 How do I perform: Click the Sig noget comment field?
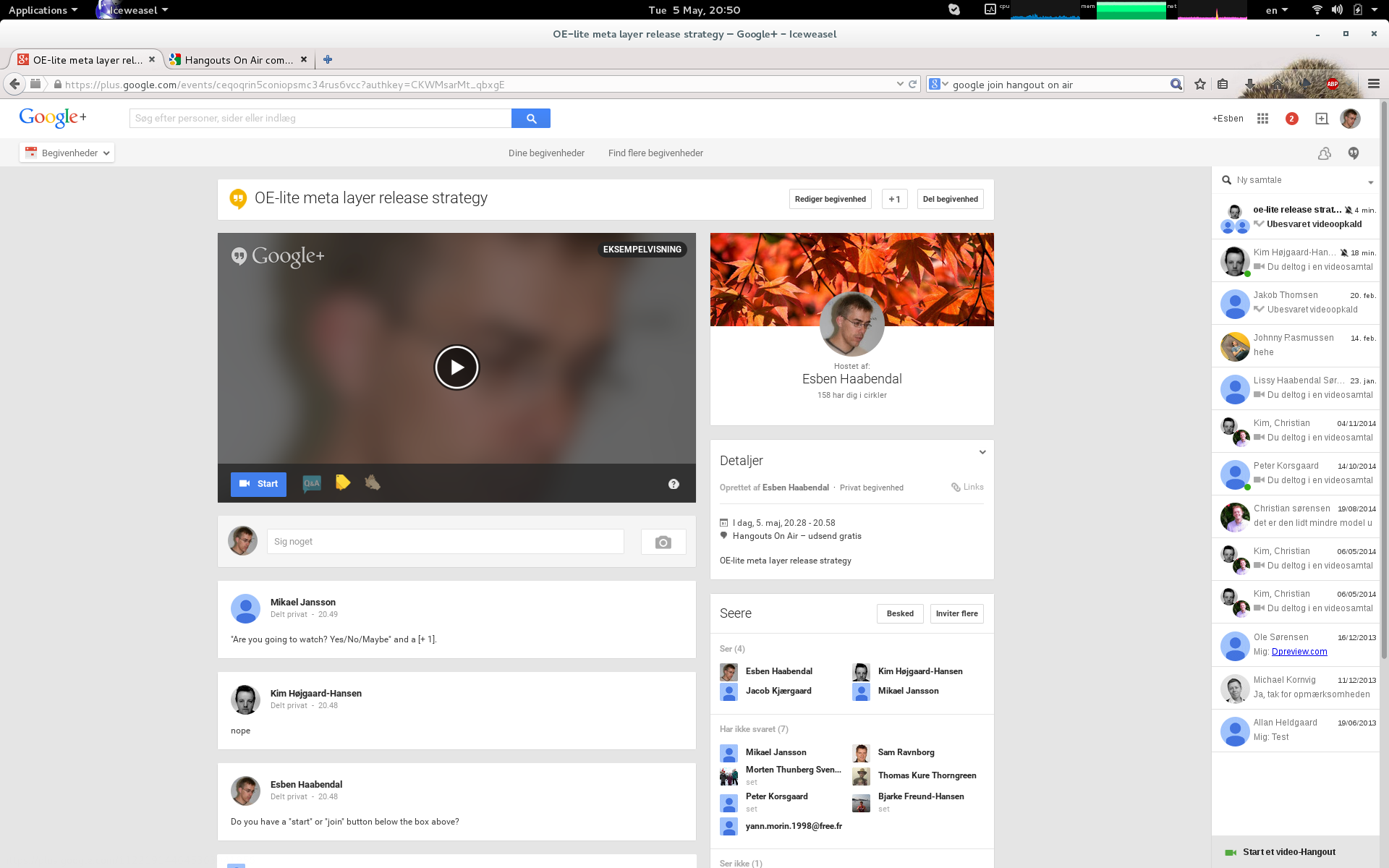tap(446, 542)
